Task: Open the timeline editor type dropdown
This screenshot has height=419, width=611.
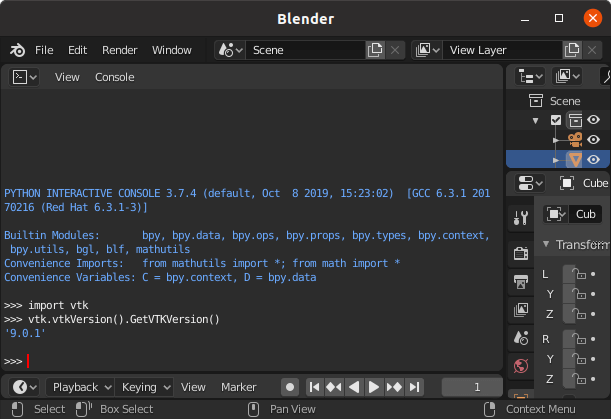Action: click(x=24, y=387)
